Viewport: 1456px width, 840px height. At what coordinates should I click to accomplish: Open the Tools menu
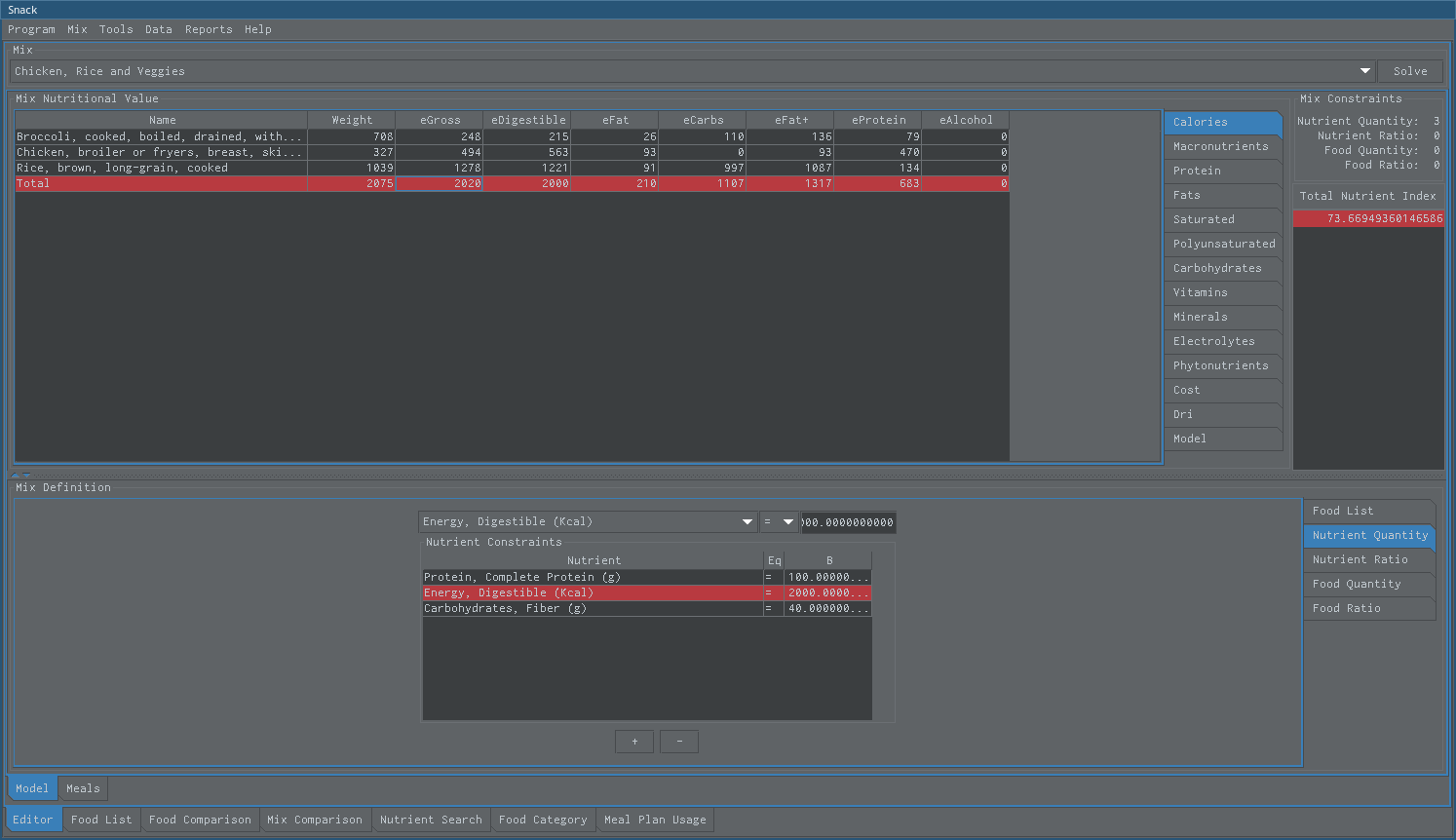pos(116,29)
